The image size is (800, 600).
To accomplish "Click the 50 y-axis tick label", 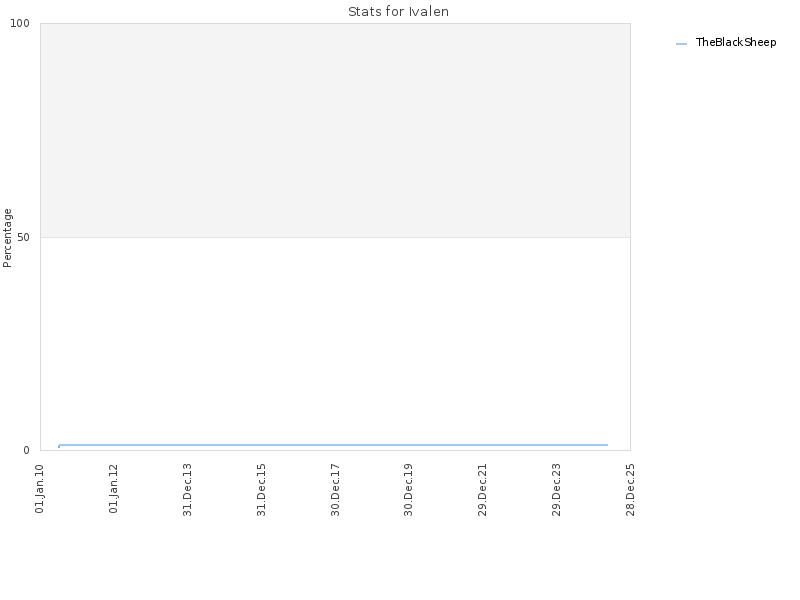I will (23, 238).
